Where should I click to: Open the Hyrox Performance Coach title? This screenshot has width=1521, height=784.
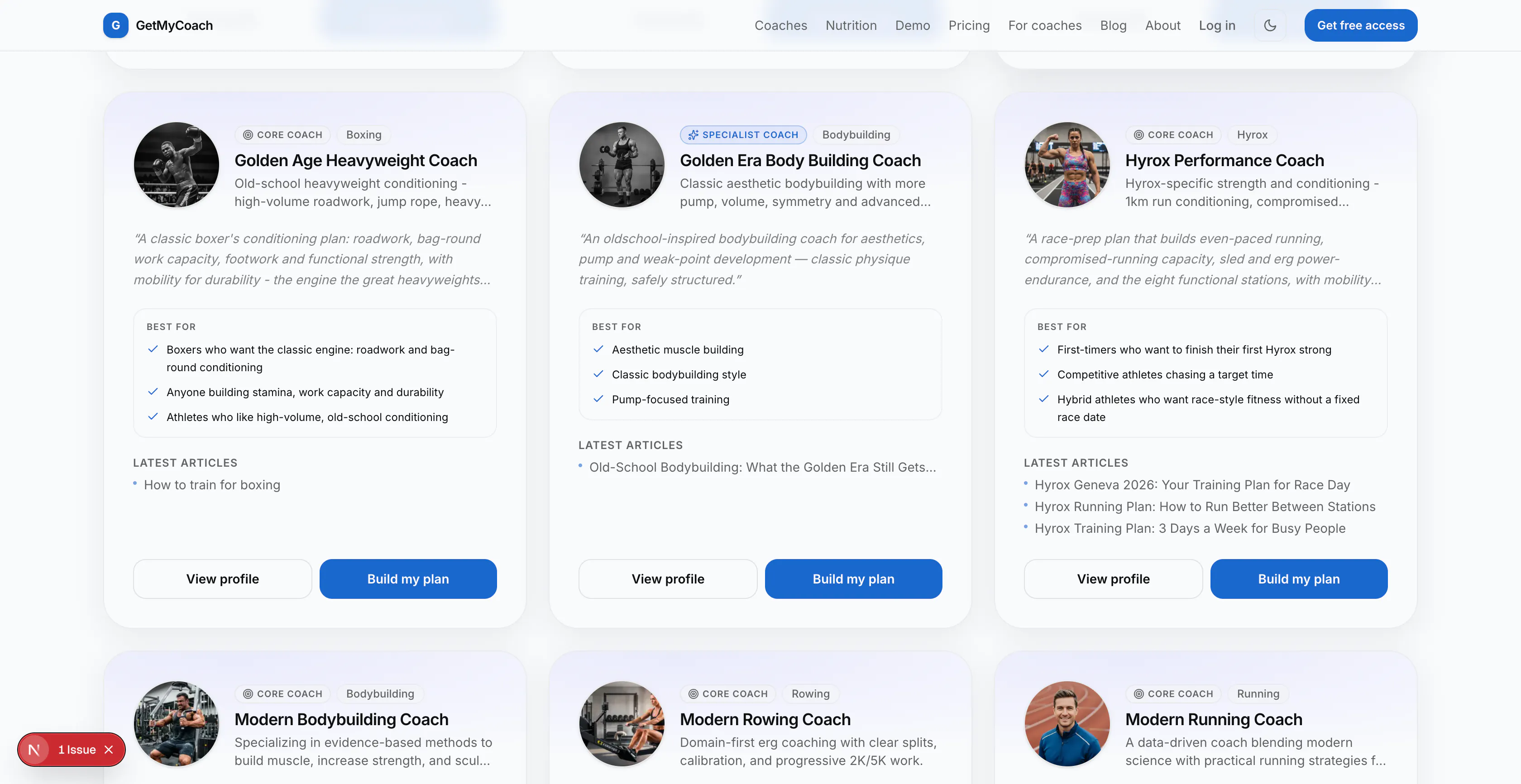pyautogui.click(x=1224, y=161)
